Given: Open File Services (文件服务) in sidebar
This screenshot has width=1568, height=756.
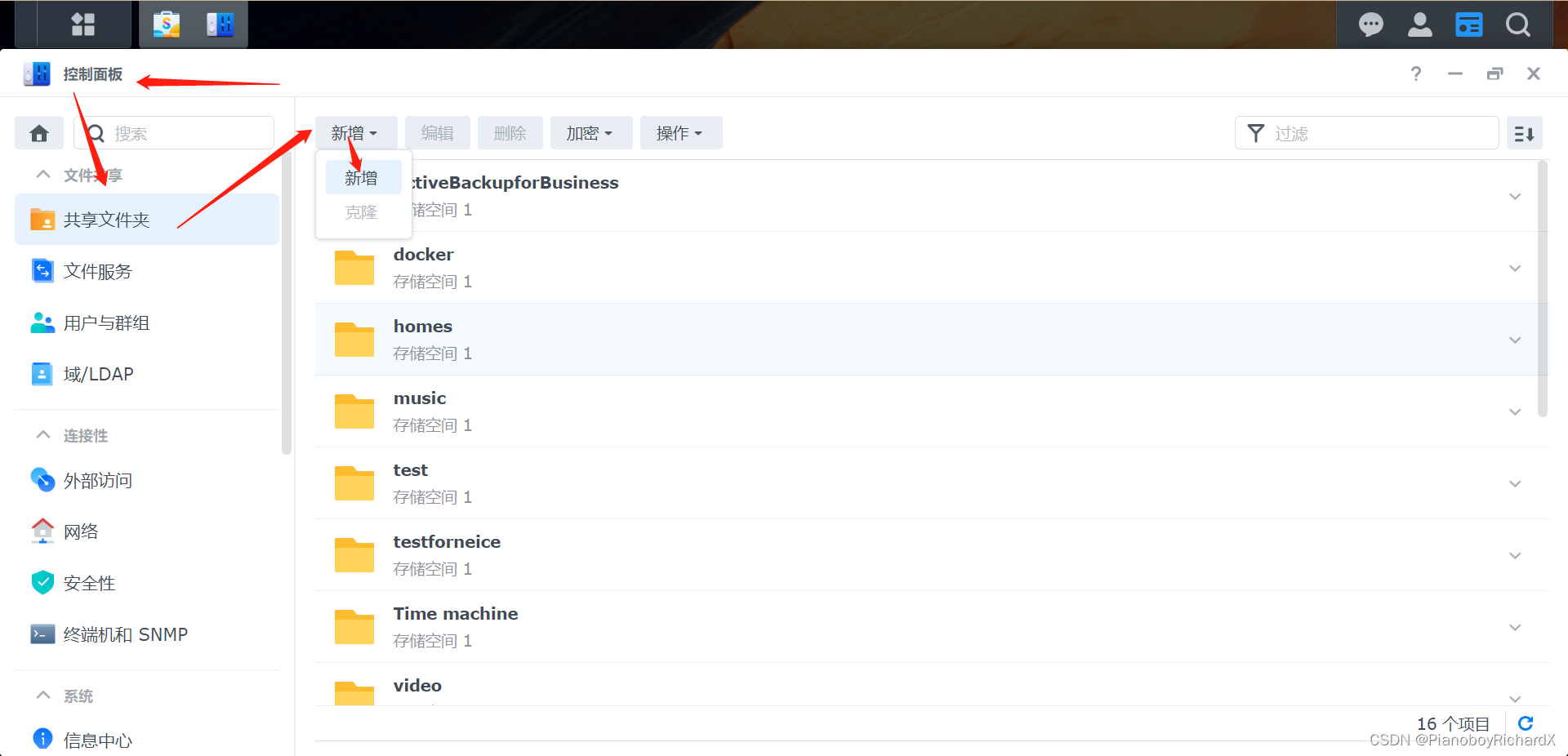Looking at the screenshot, I should [x=147, y=271].
